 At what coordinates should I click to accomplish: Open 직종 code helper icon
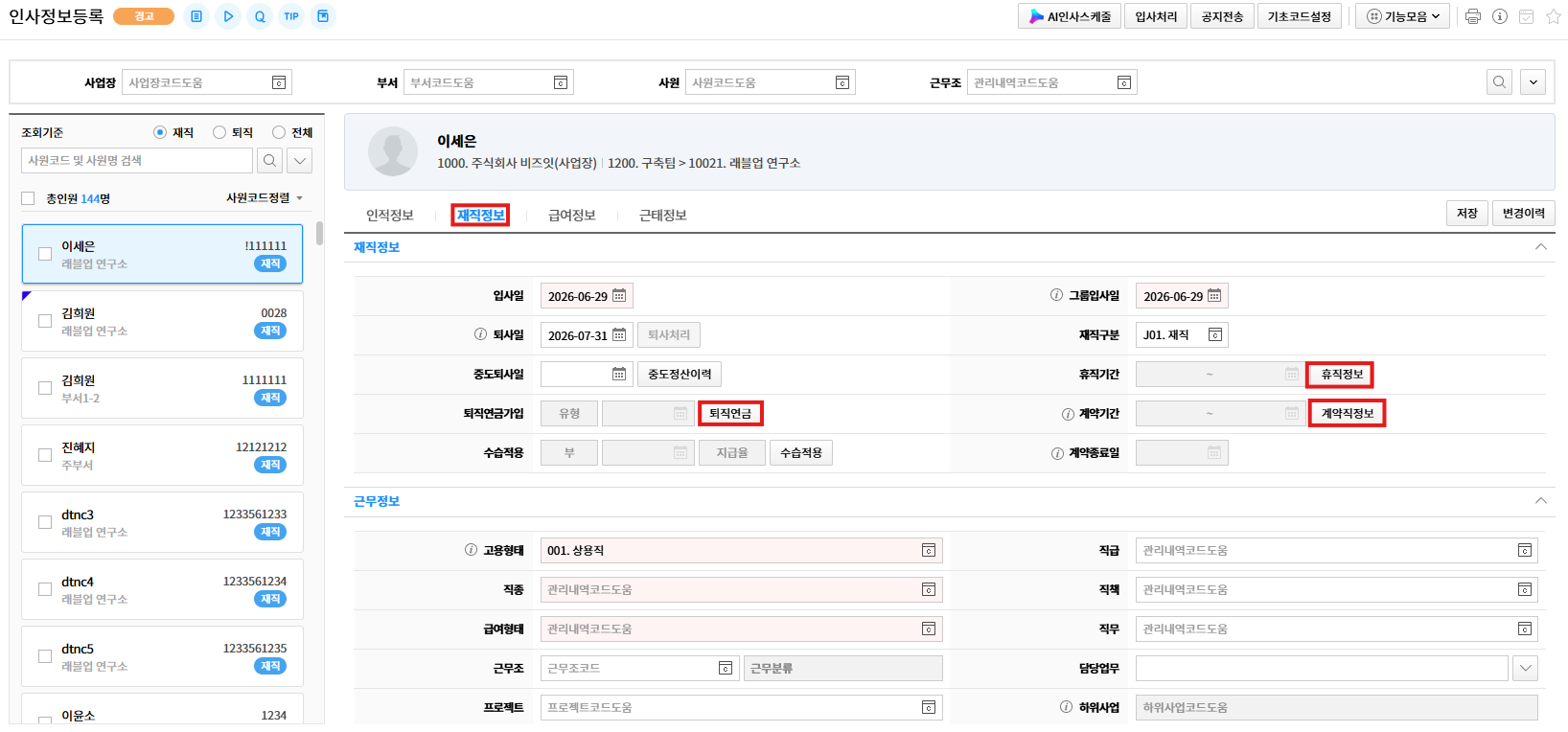(x=929, y=590)
